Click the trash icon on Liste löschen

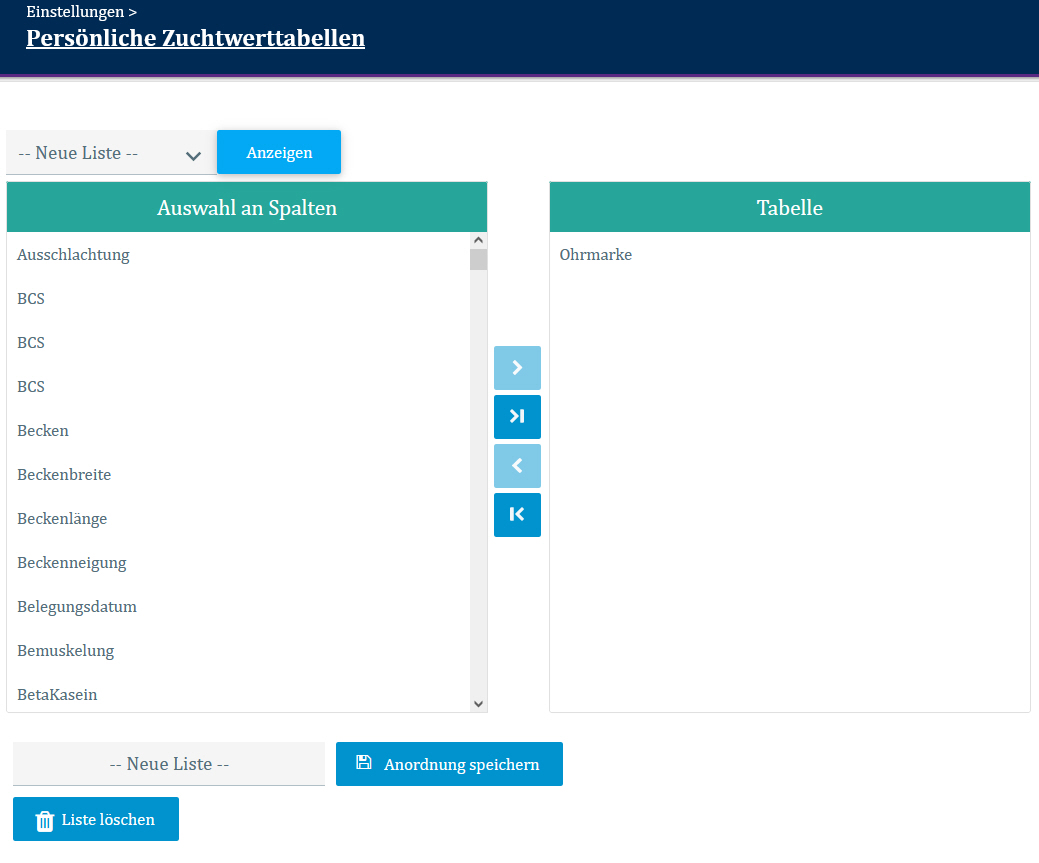coord(45,821)
